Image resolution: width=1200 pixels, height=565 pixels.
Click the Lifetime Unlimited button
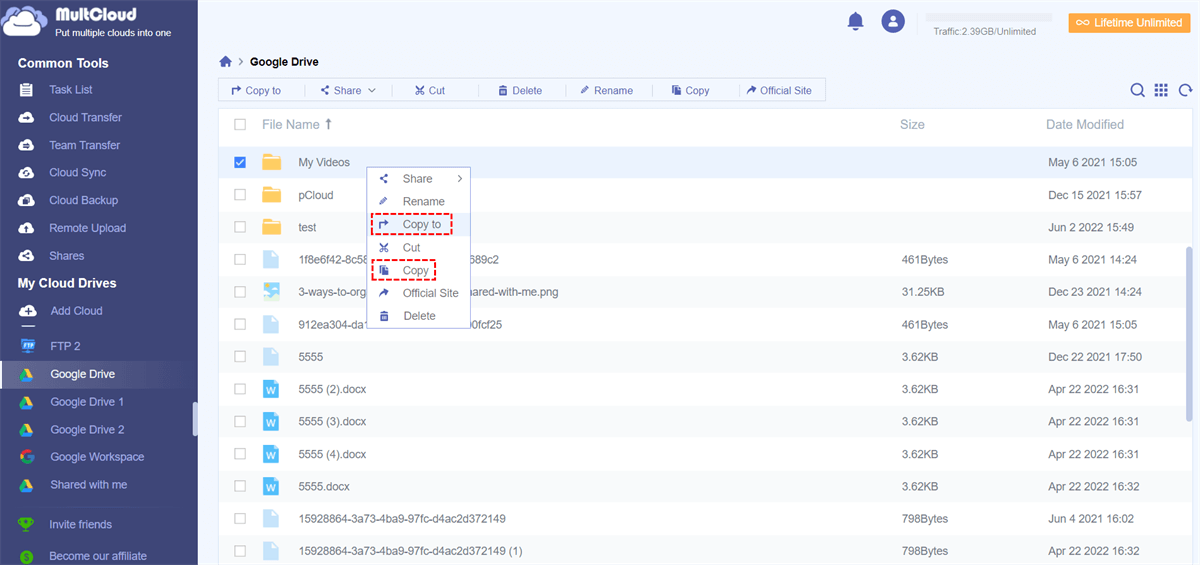(x=1129, y=22)
